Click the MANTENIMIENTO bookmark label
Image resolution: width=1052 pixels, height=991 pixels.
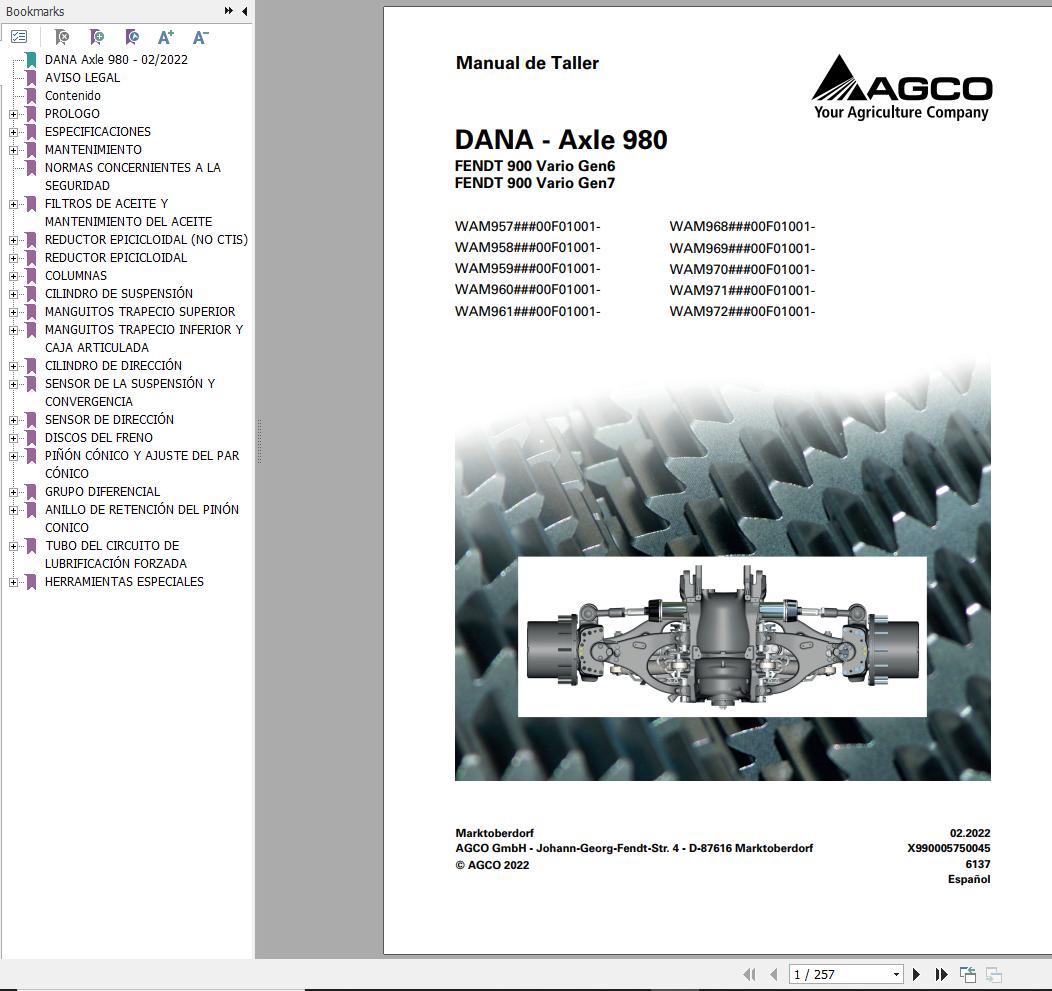click(x=93, y=150)
